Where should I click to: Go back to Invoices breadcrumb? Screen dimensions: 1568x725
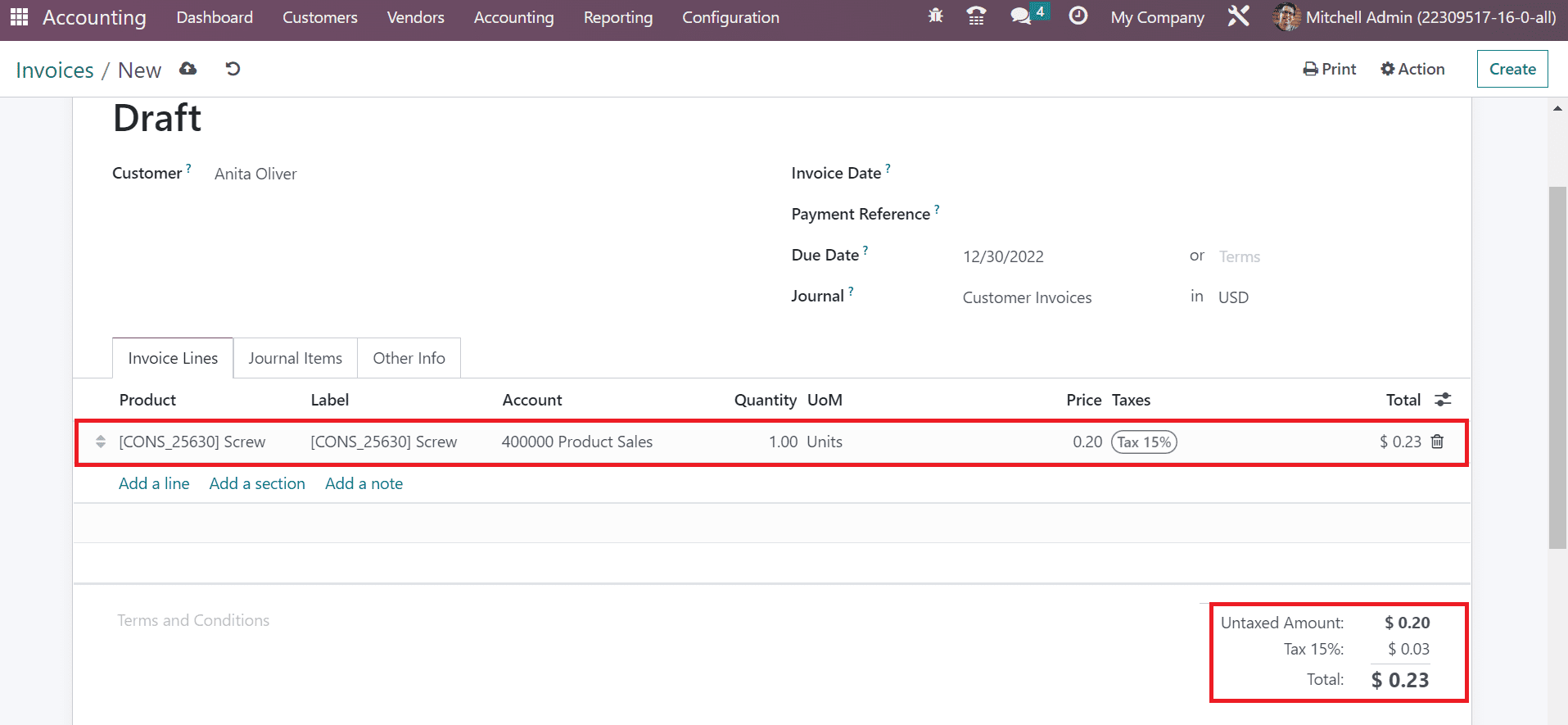[x=55, y=70]
